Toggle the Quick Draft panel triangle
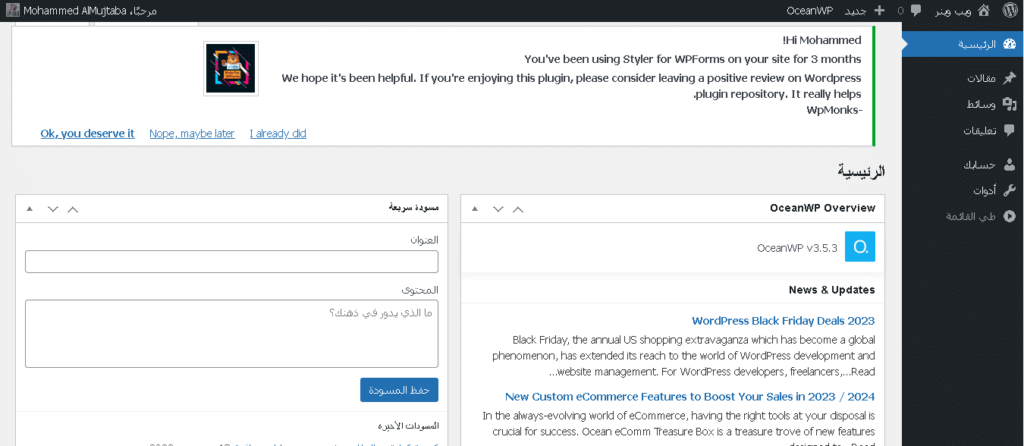The height and width of the screenshot is (446, 1024). [x=29, y=209]
